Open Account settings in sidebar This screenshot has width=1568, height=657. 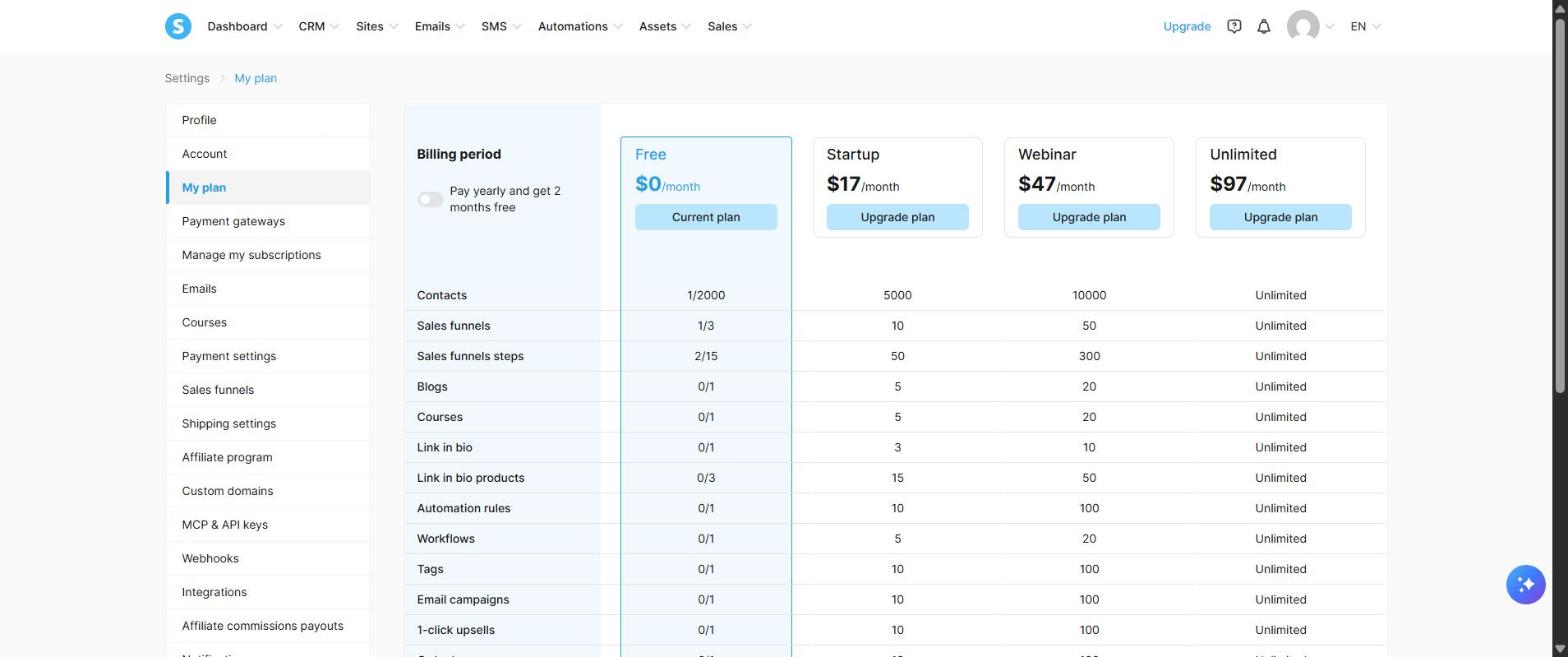[x=268, y=154]
